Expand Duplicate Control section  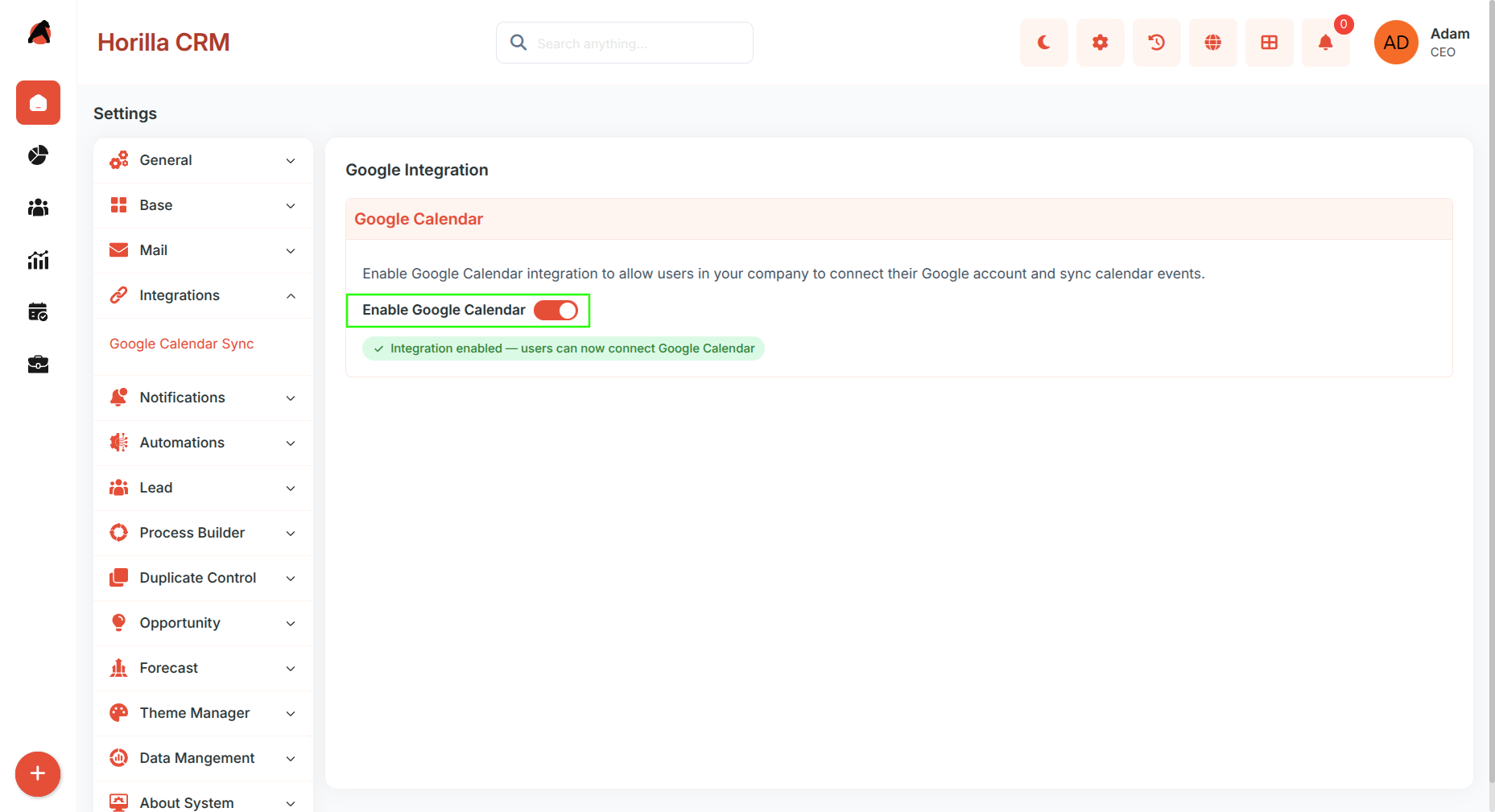coord(203,578)
